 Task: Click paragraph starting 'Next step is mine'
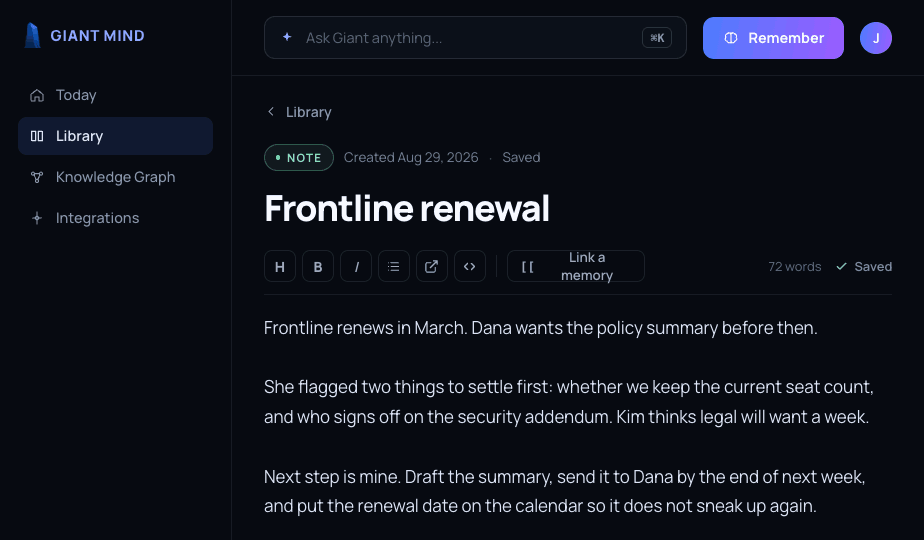pos(565,491)
